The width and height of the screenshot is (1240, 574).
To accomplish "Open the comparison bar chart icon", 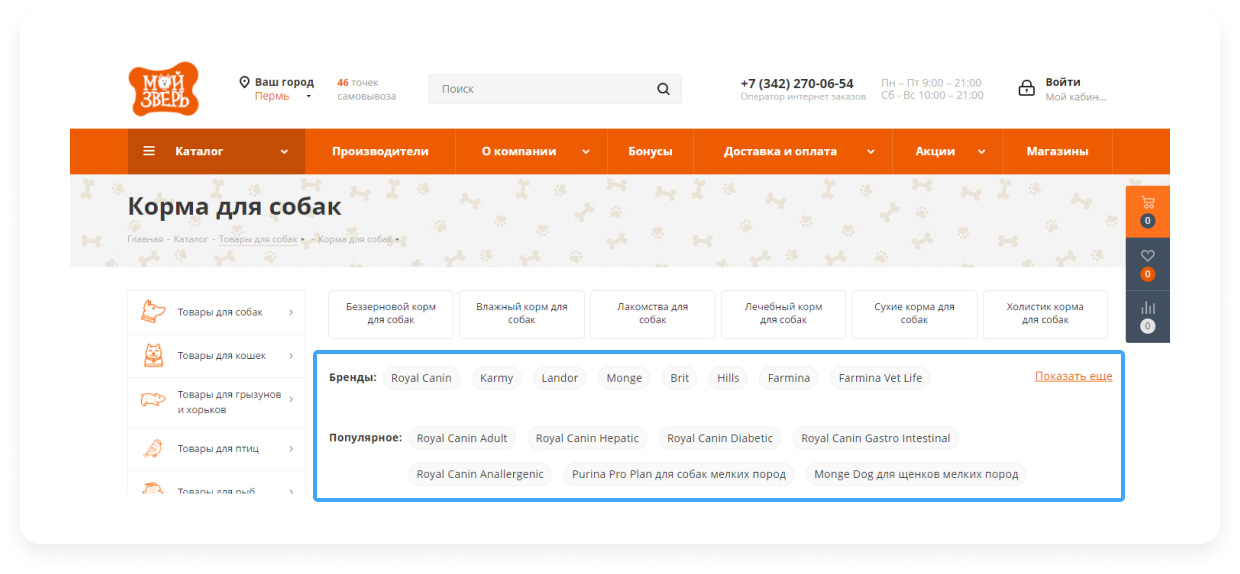I will [1147, 308].
